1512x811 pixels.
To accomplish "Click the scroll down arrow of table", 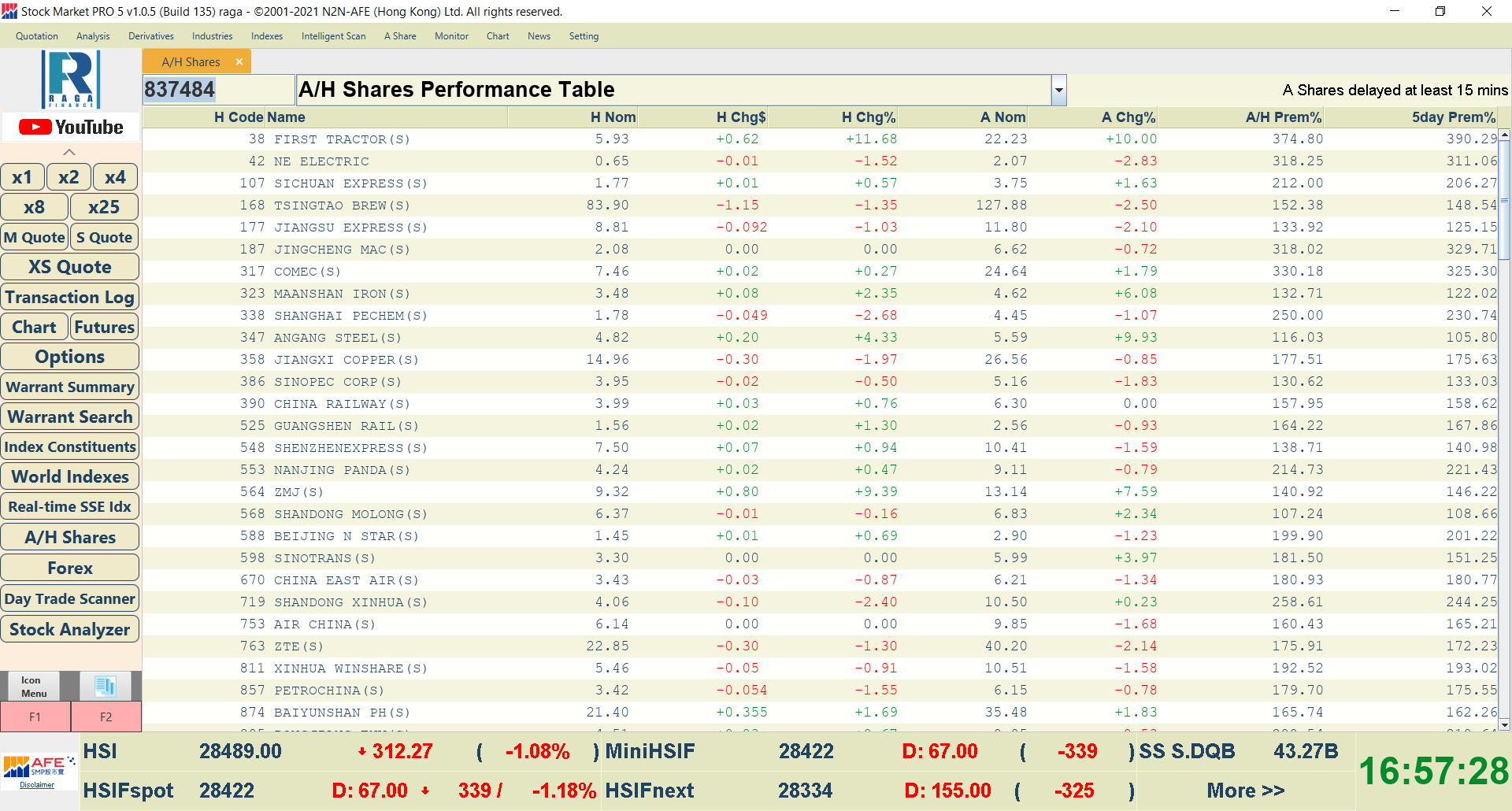I will click(x=1504, y=725).
